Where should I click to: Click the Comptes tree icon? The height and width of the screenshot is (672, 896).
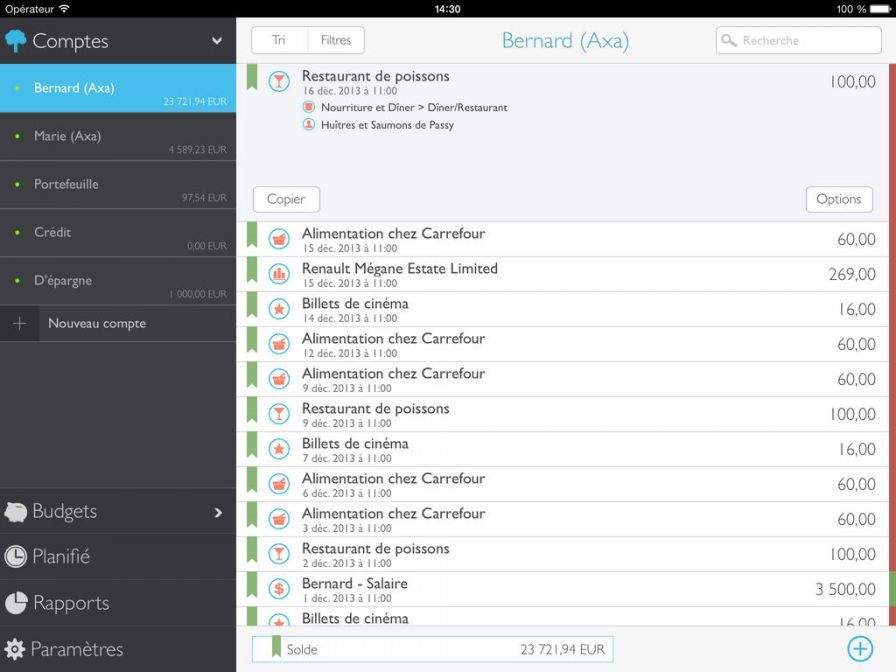(16, 41)
